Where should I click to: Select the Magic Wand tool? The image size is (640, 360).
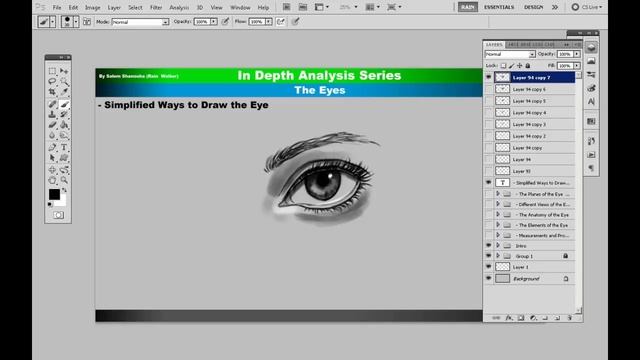click(64, 81)
